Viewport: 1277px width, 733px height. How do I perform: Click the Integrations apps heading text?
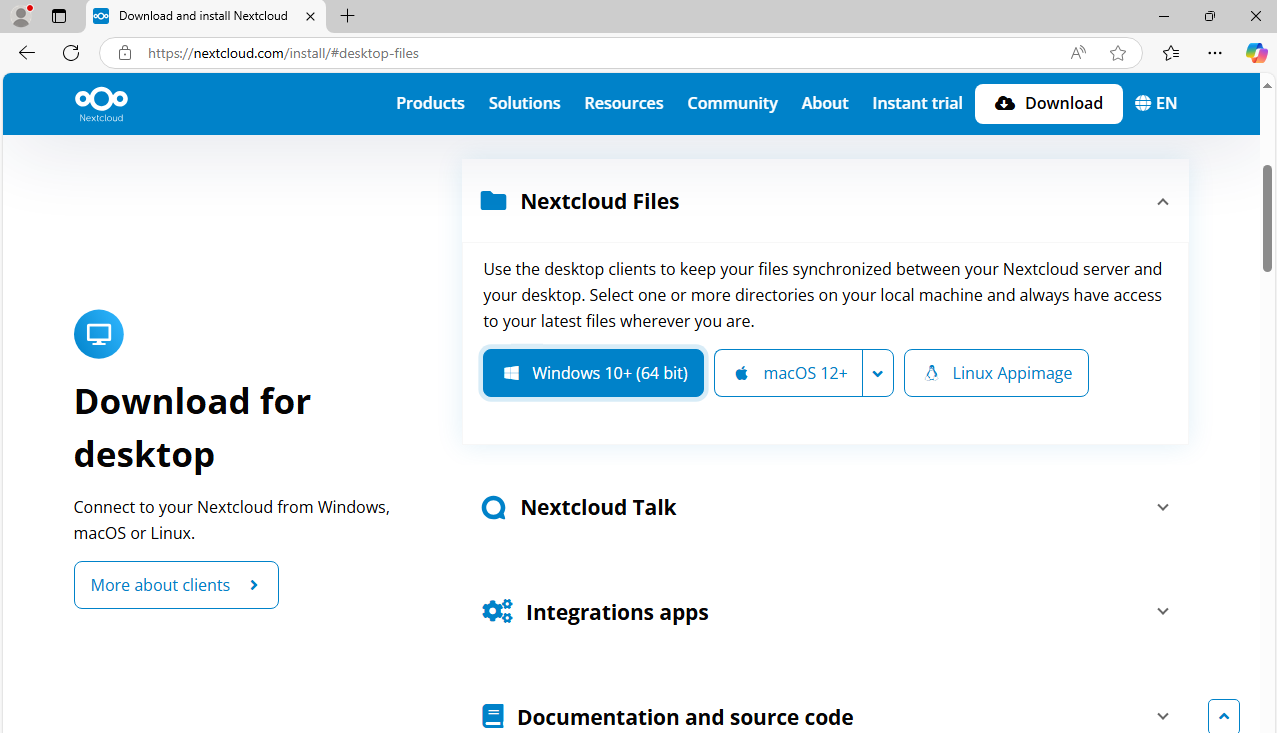point(617,612)
